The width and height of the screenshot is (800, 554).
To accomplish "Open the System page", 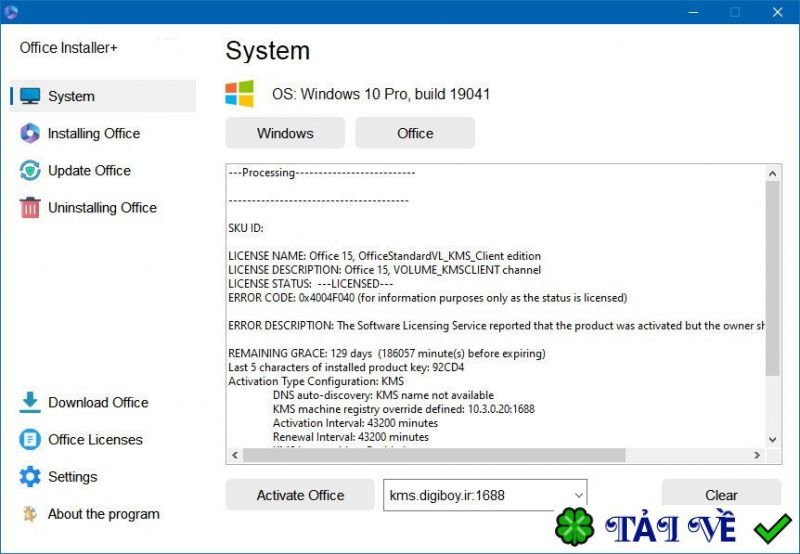I will [103, 96].
